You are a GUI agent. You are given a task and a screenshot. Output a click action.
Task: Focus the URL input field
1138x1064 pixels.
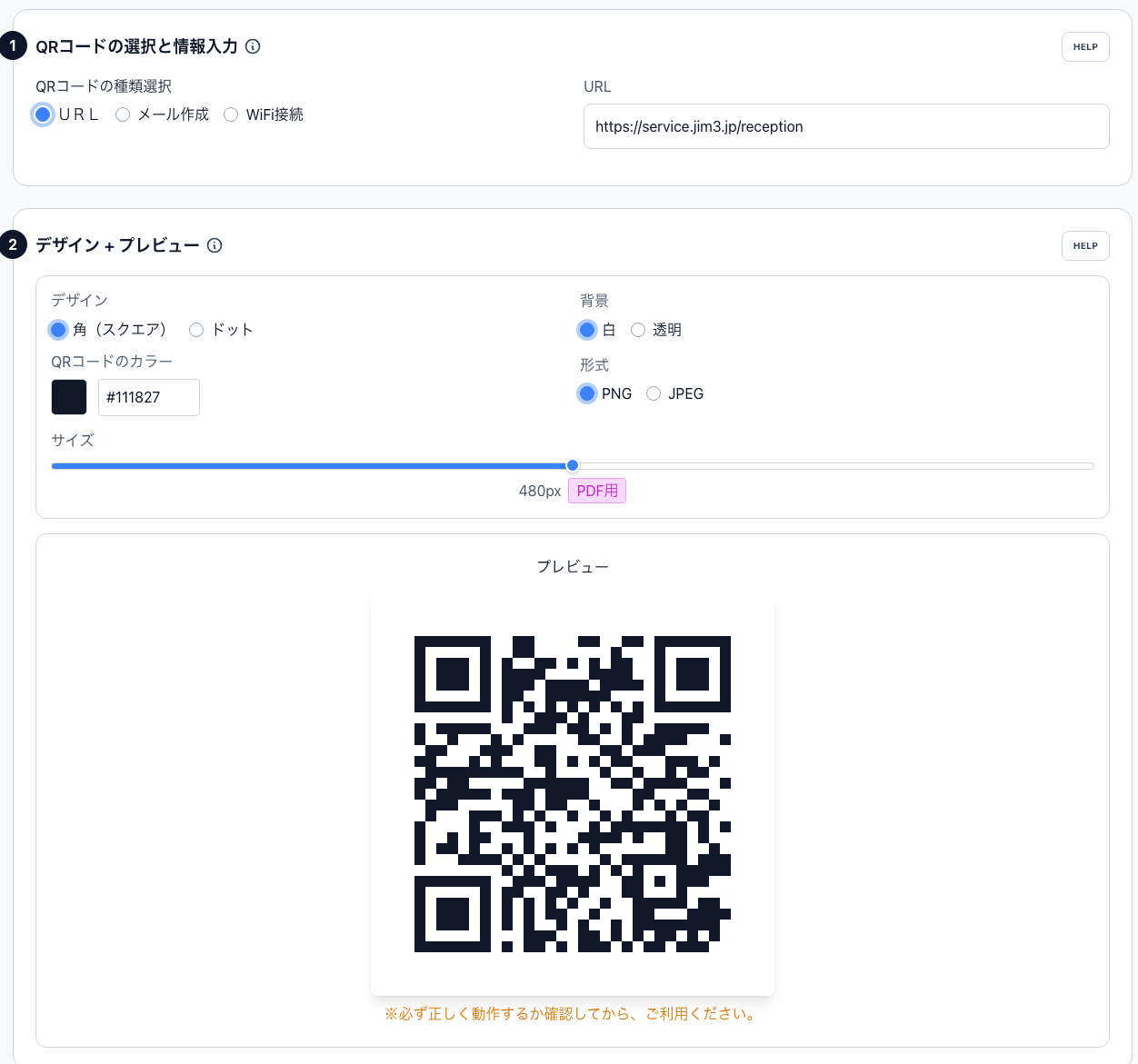[846, 126]
